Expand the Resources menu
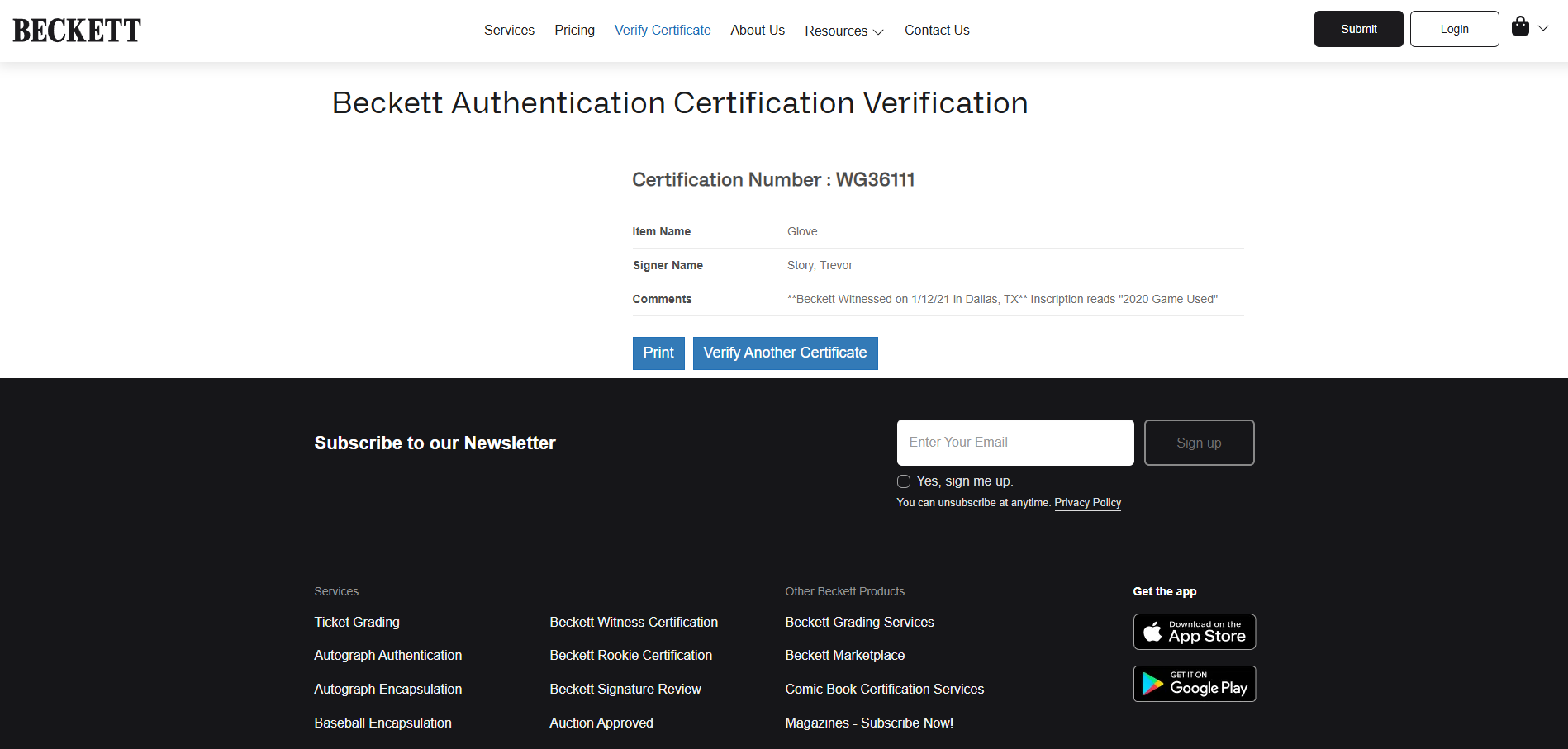1568x749 pixels. pos(844,31)
